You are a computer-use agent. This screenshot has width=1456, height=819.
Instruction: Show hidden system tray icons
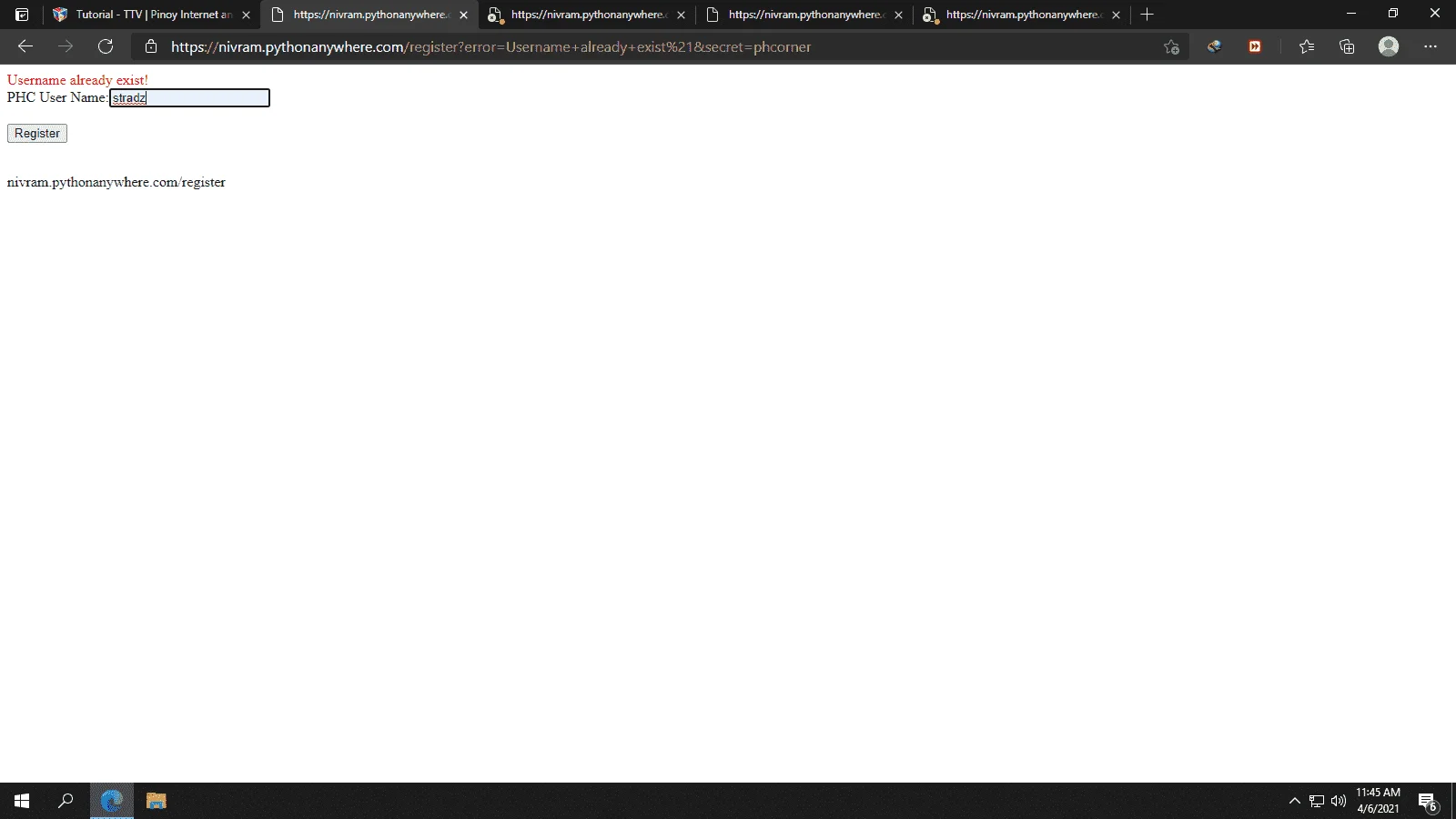point(1294,801)
